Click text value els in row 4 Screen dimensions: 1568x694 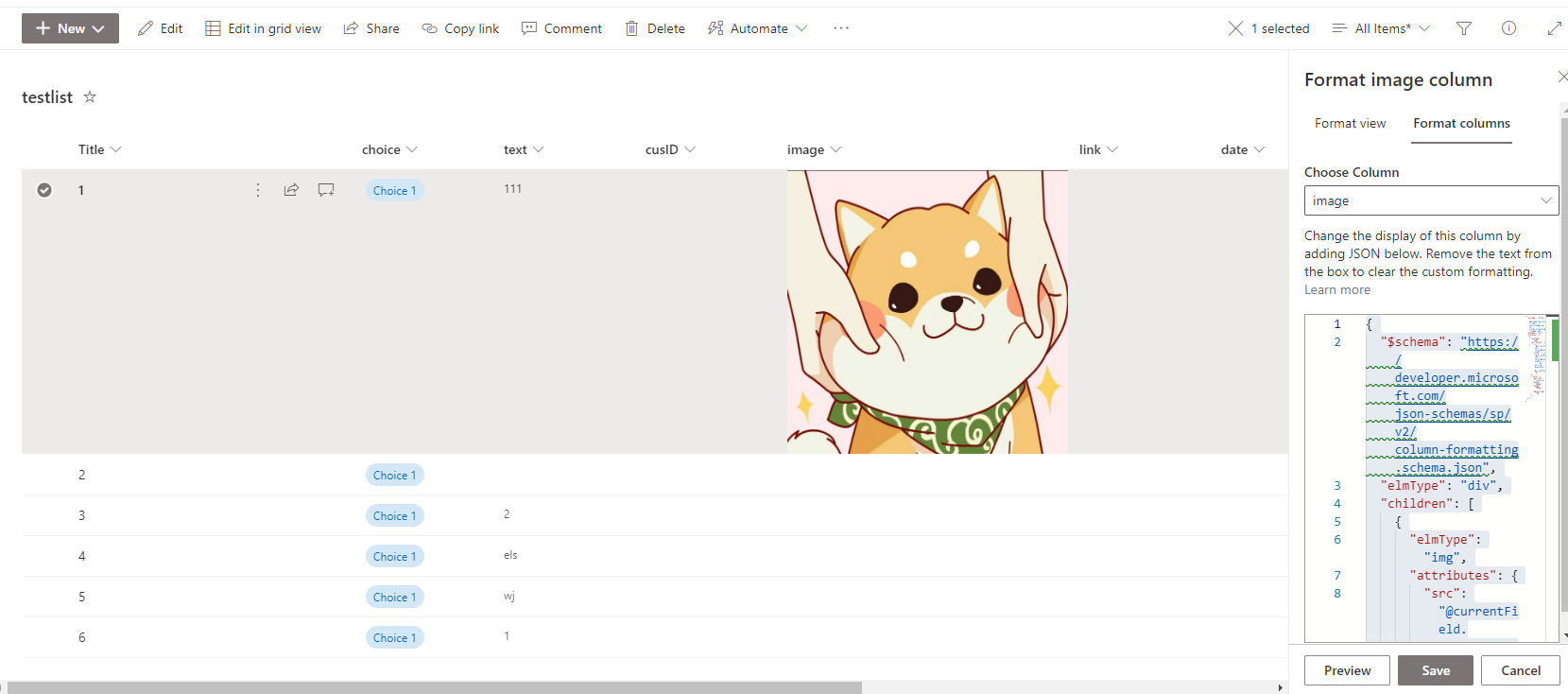[510, 555]
